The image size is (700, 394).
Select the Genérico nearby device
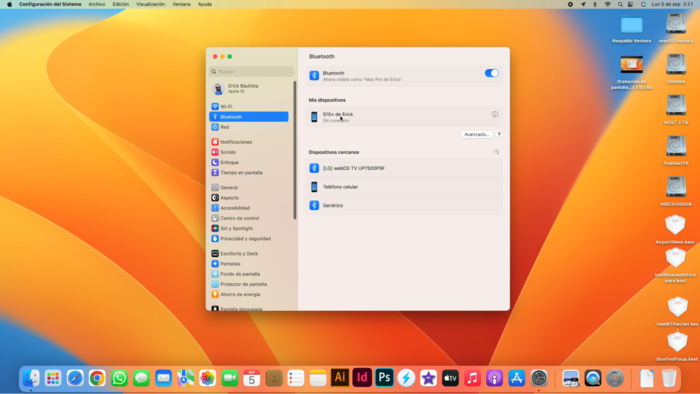point(404,205)
